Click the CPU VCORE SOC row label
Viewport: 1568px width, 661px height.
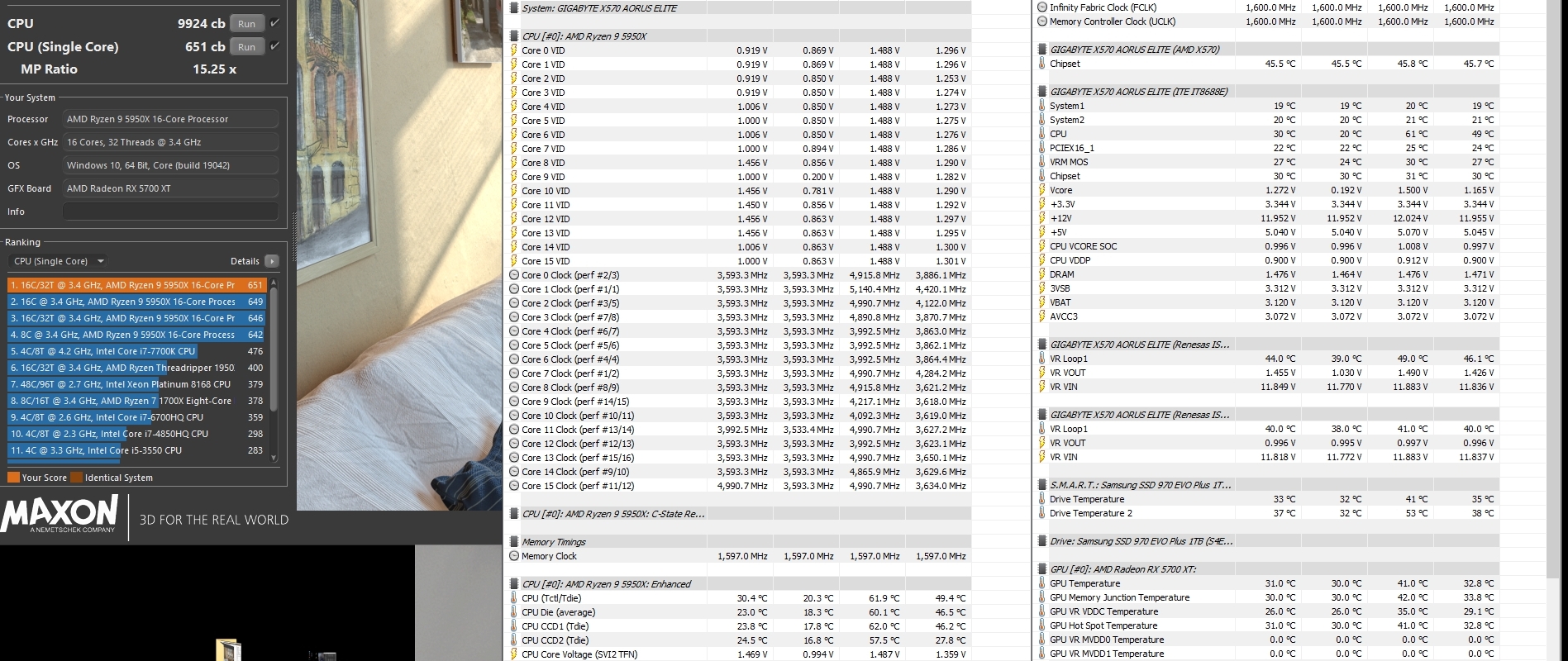[1084, 246]
